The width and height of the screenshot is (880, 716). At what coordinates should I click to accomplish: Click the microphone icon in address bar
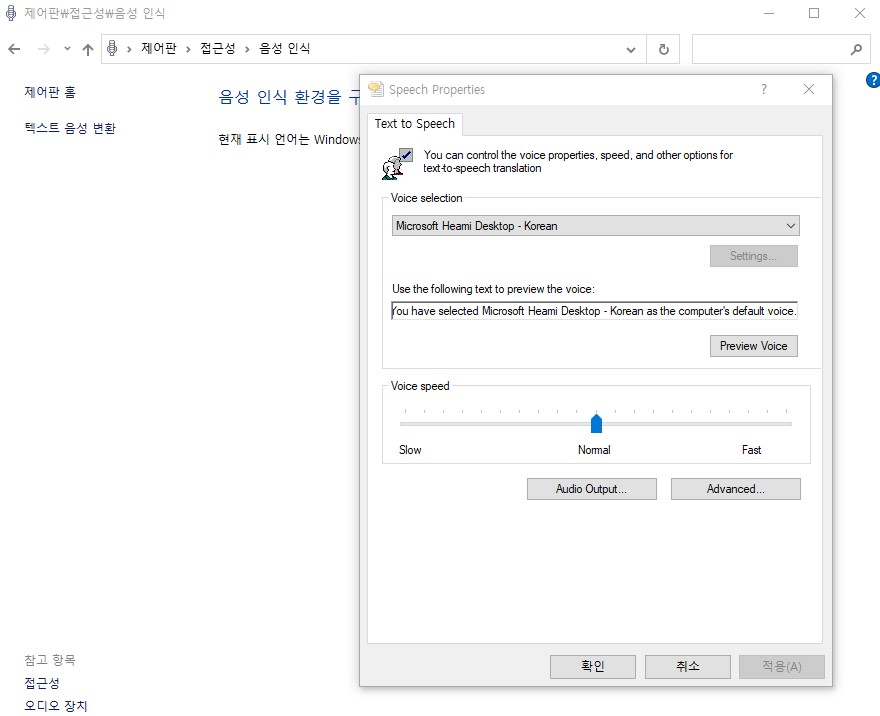(x=113, y=49)
